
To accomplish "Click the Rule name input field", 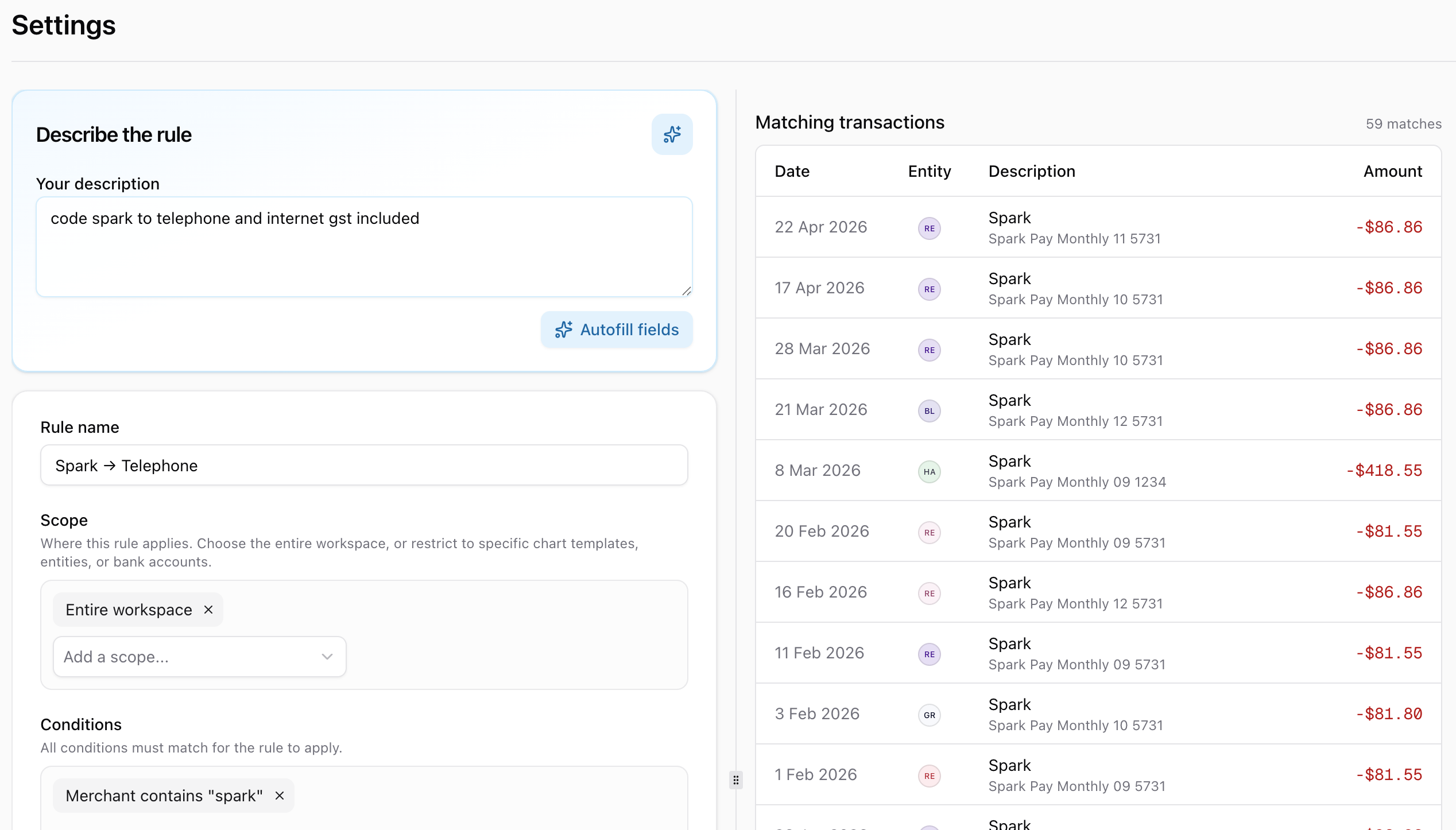I will point(364,466).
